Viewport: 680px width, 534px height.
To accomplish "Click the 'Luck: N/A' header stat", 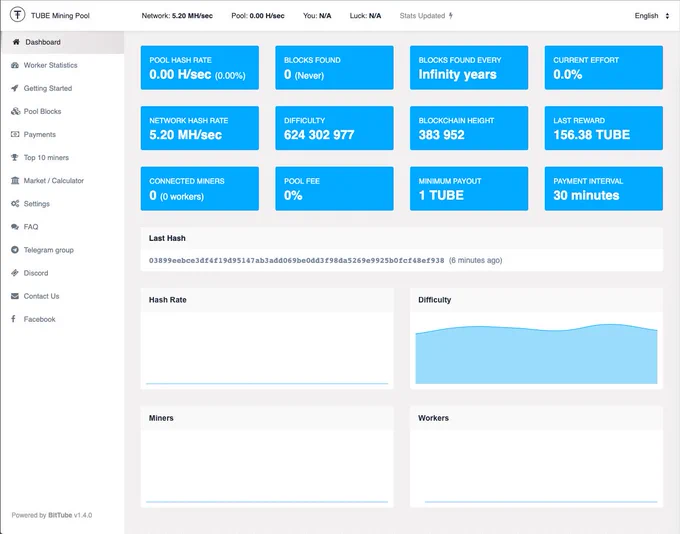I will pyautogui.click(x=365, y=16).
